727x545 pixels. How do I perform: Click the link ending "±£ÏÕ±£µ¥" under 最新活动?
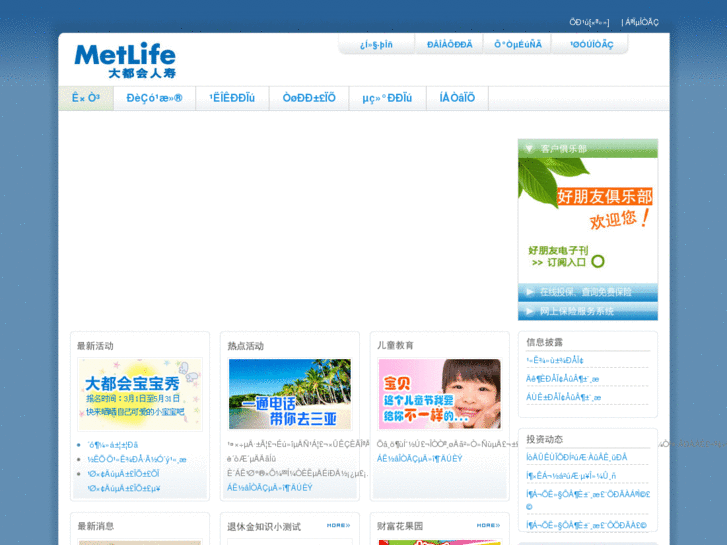pos(124,488)
